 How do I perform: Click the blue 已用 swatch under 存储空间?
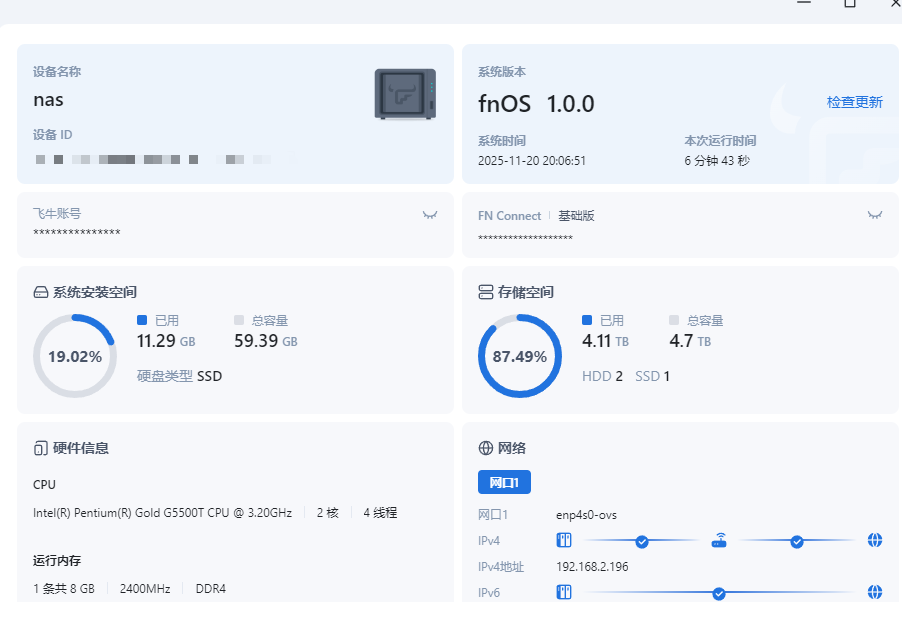(587, 320)
